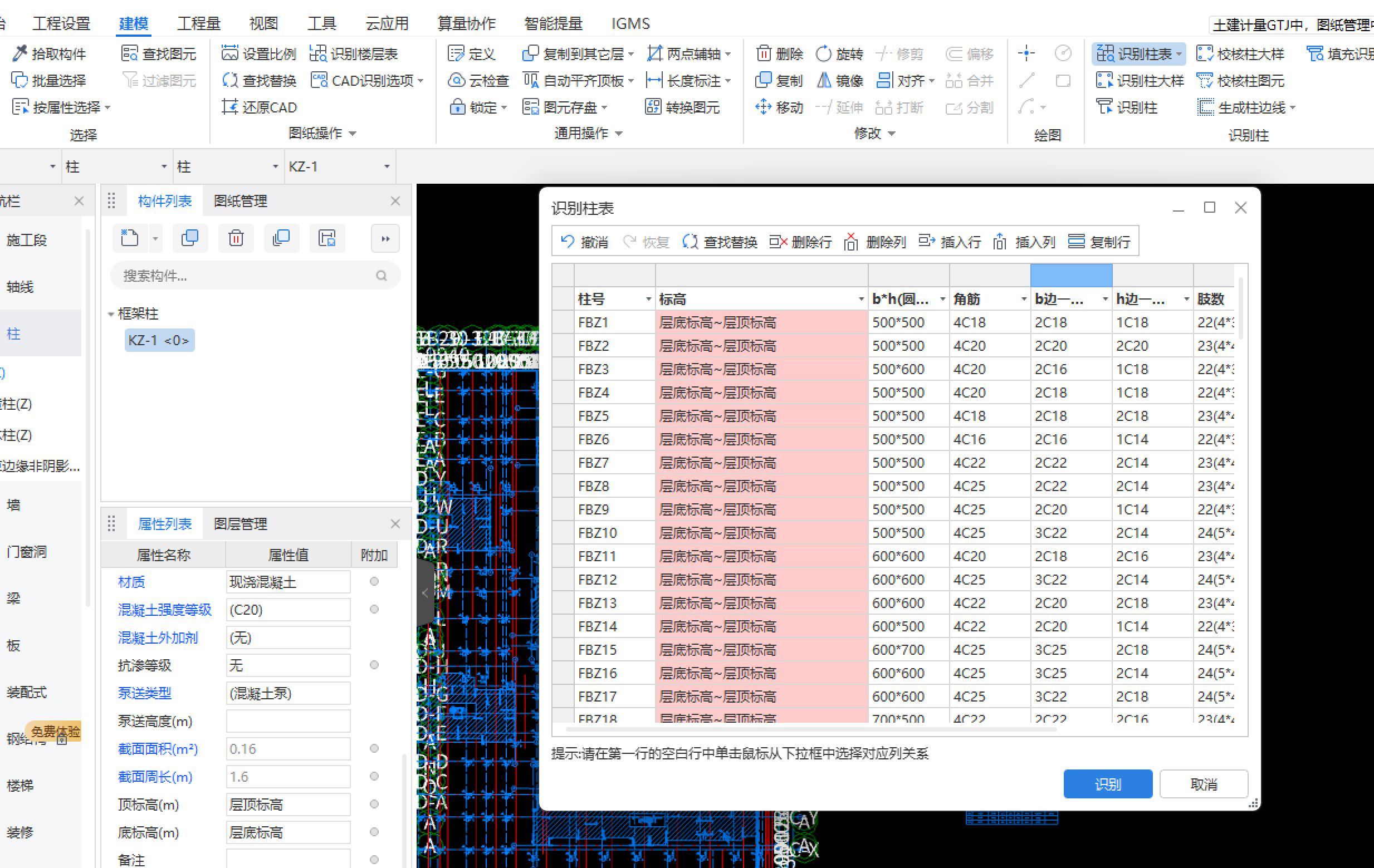Switch to the 图纸管理 tab
This screenshot has width=1374, height=868.
240,201
